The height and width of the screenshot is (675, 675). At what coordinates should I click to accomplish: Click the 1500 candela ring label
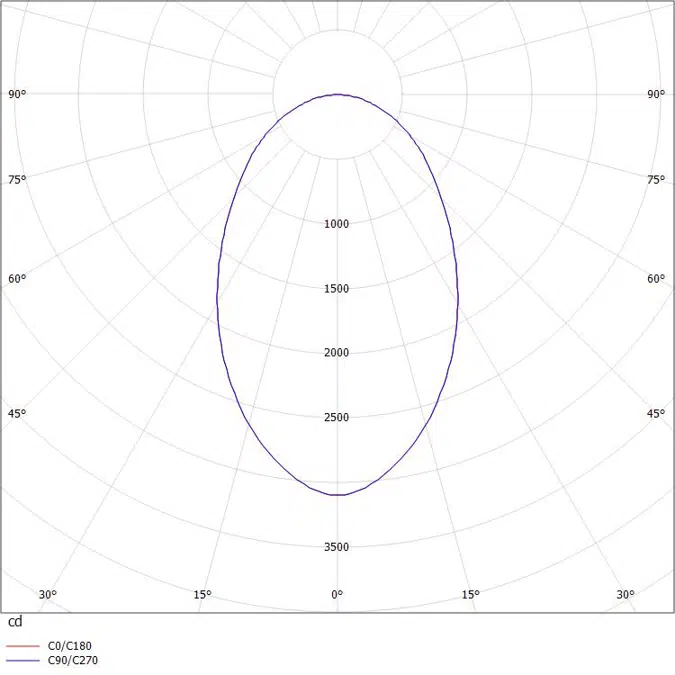tap(337, 288)
